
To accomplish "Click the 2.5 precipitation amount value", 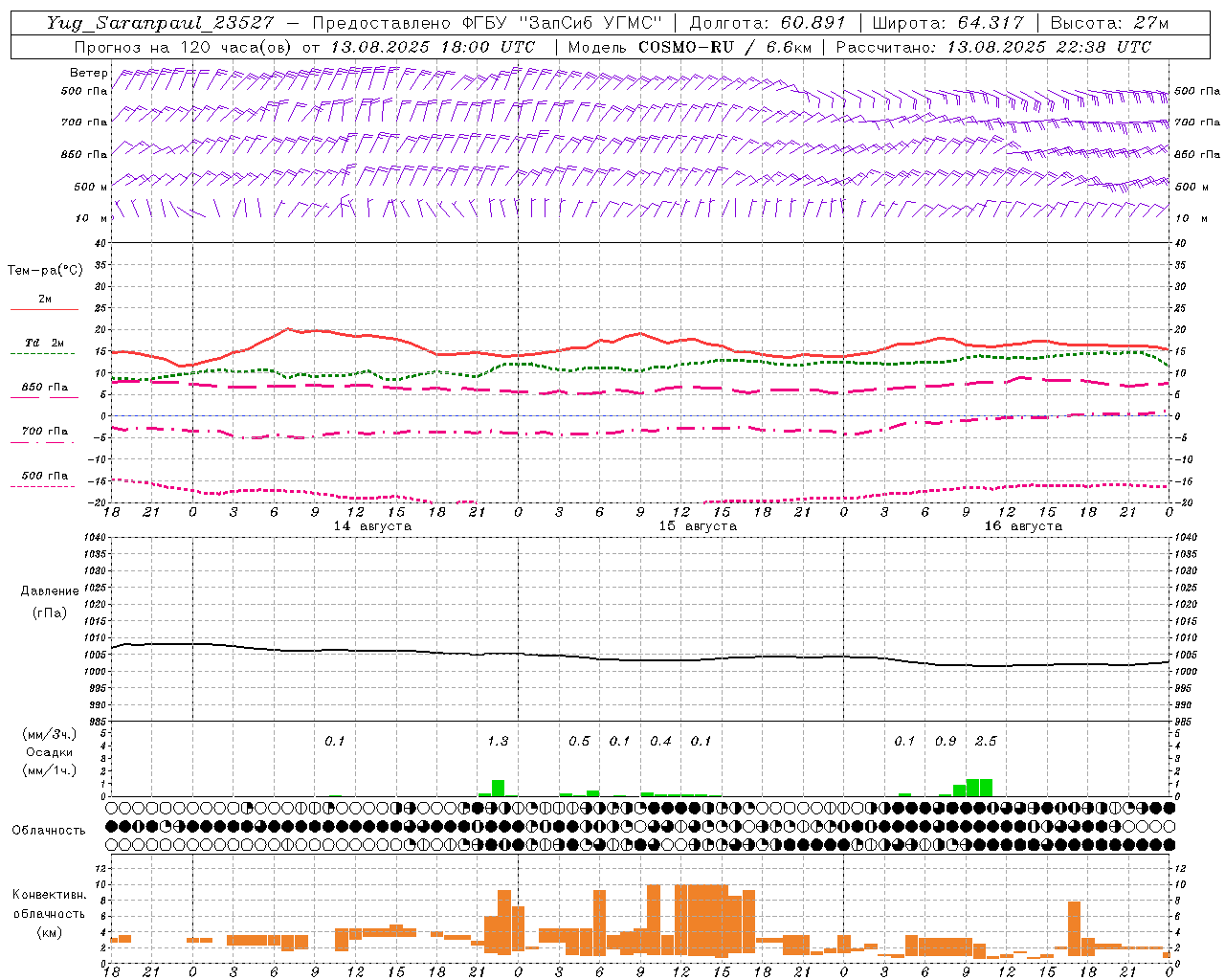I will coord(986,741).
